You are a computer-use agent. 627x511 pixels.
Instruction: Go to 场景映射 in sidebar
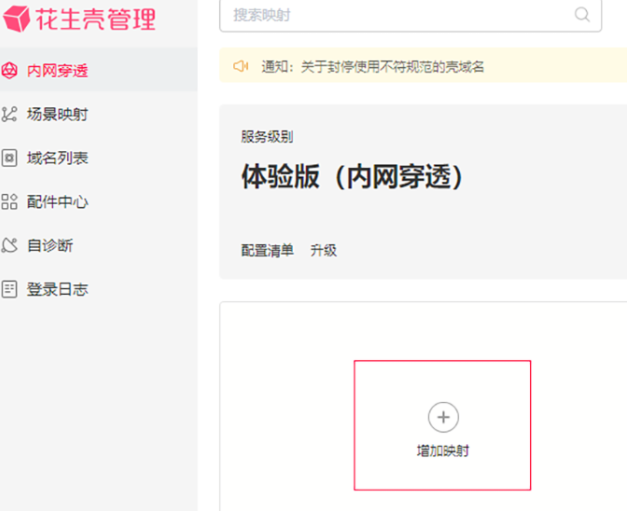click(x=98, y=114)
